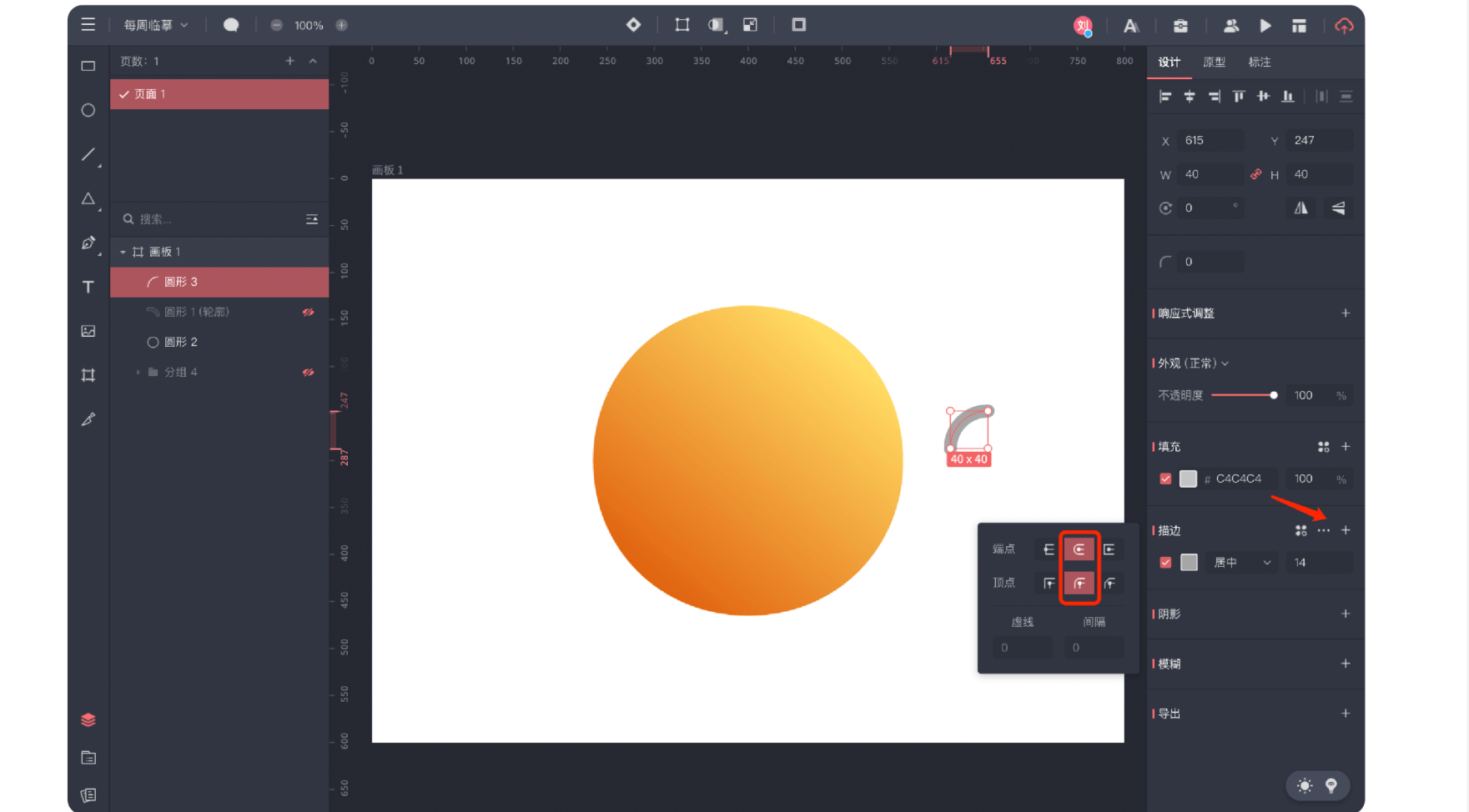Select the Line tool
Image resolution: width=1469 pixels, height=812 pixels.
(88, 154)
